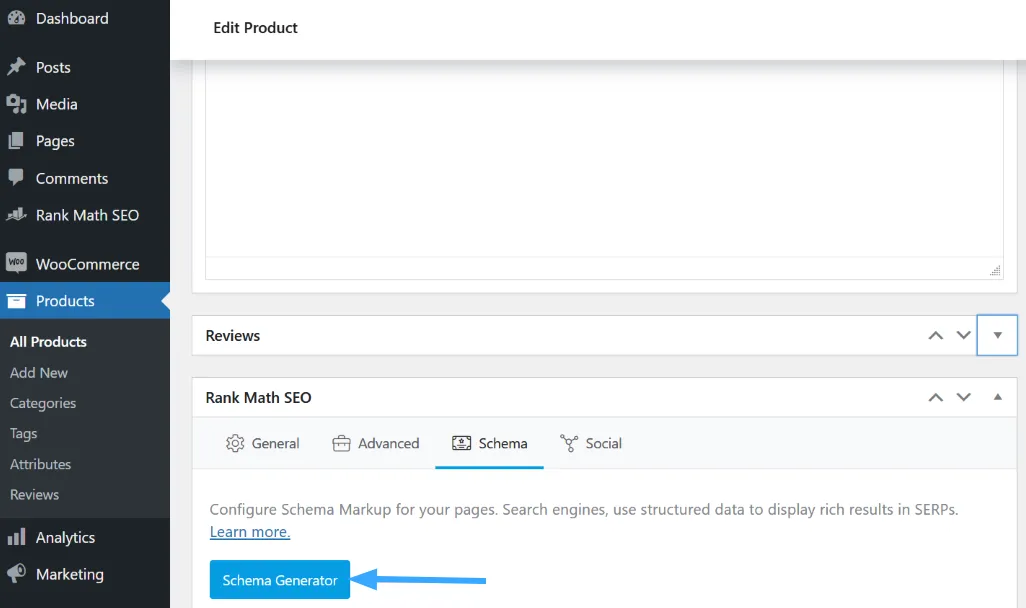Image resolution: width=1026 pixels, height=608 pixels.
Task: Move the Reviews panel down
Action: point(963,335)
